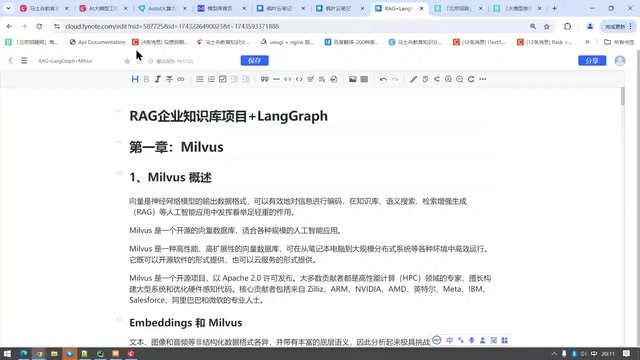
Task: Click the blue 保存 save button
Action: click(x=255, y=60)
